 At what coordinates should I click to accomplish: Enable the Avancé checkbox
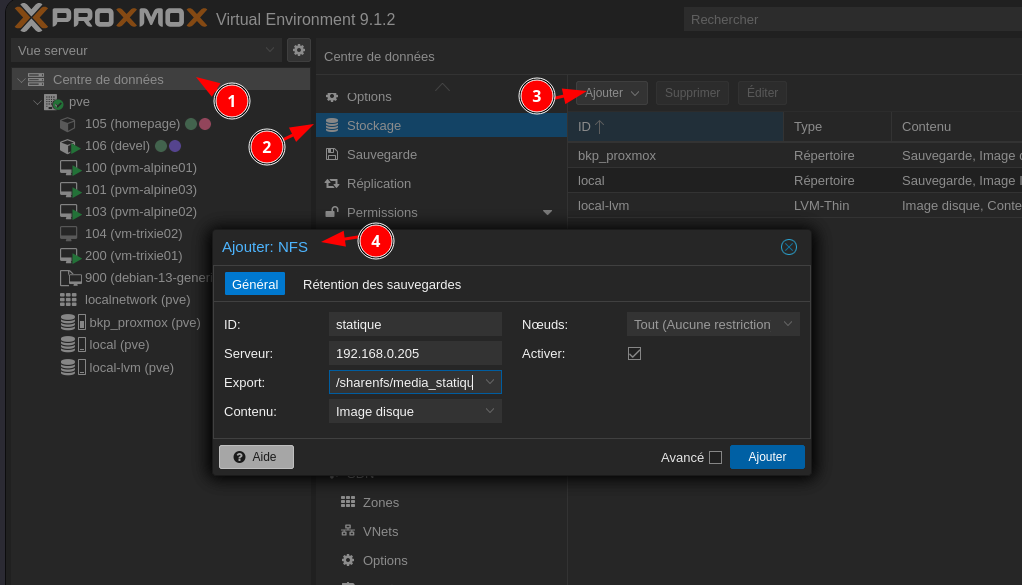(x=715, y=457)
